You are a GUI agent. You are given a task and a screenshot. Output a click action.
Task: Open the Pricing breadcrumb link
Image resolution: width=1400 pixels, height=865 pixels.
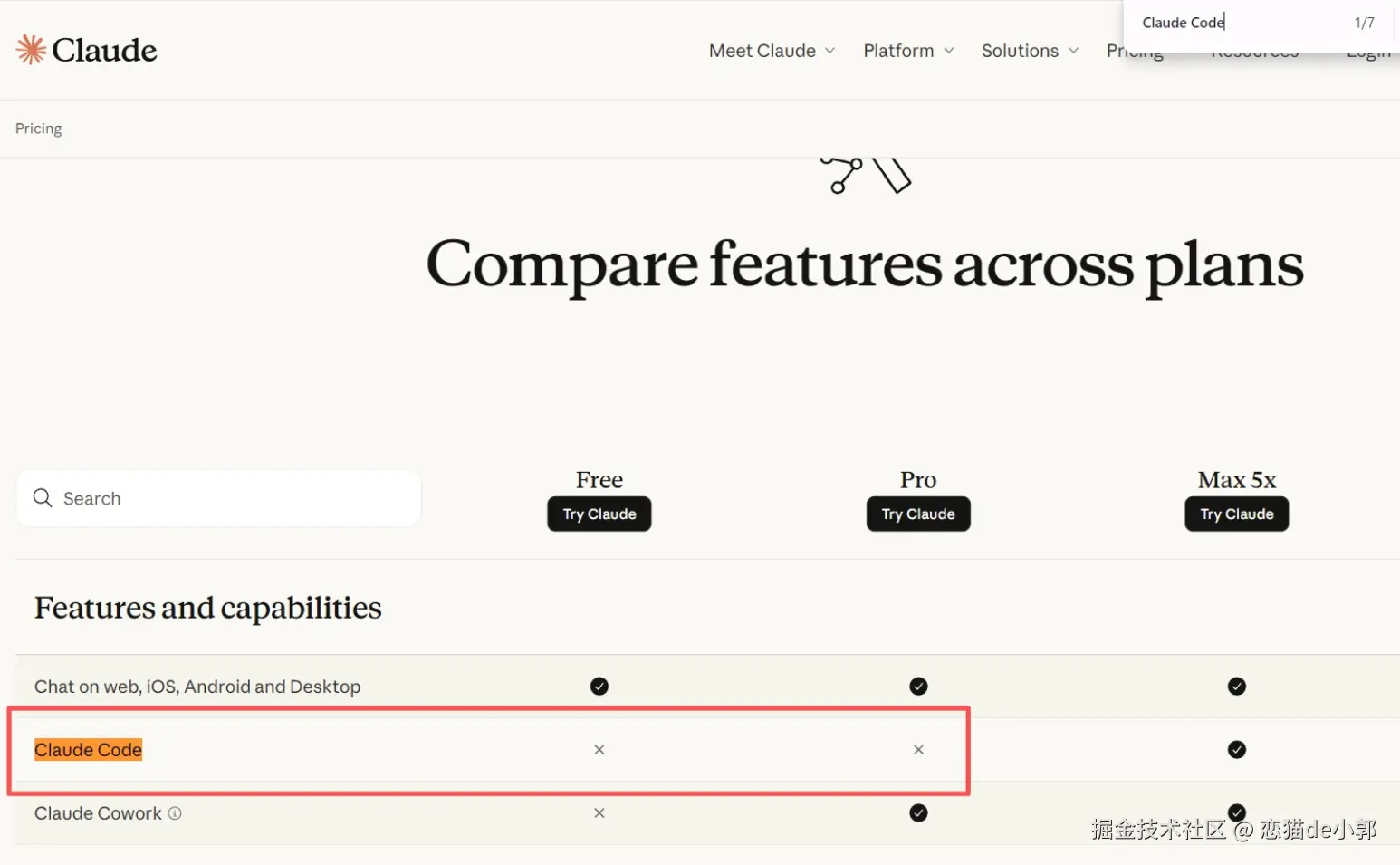coord(39,129)
